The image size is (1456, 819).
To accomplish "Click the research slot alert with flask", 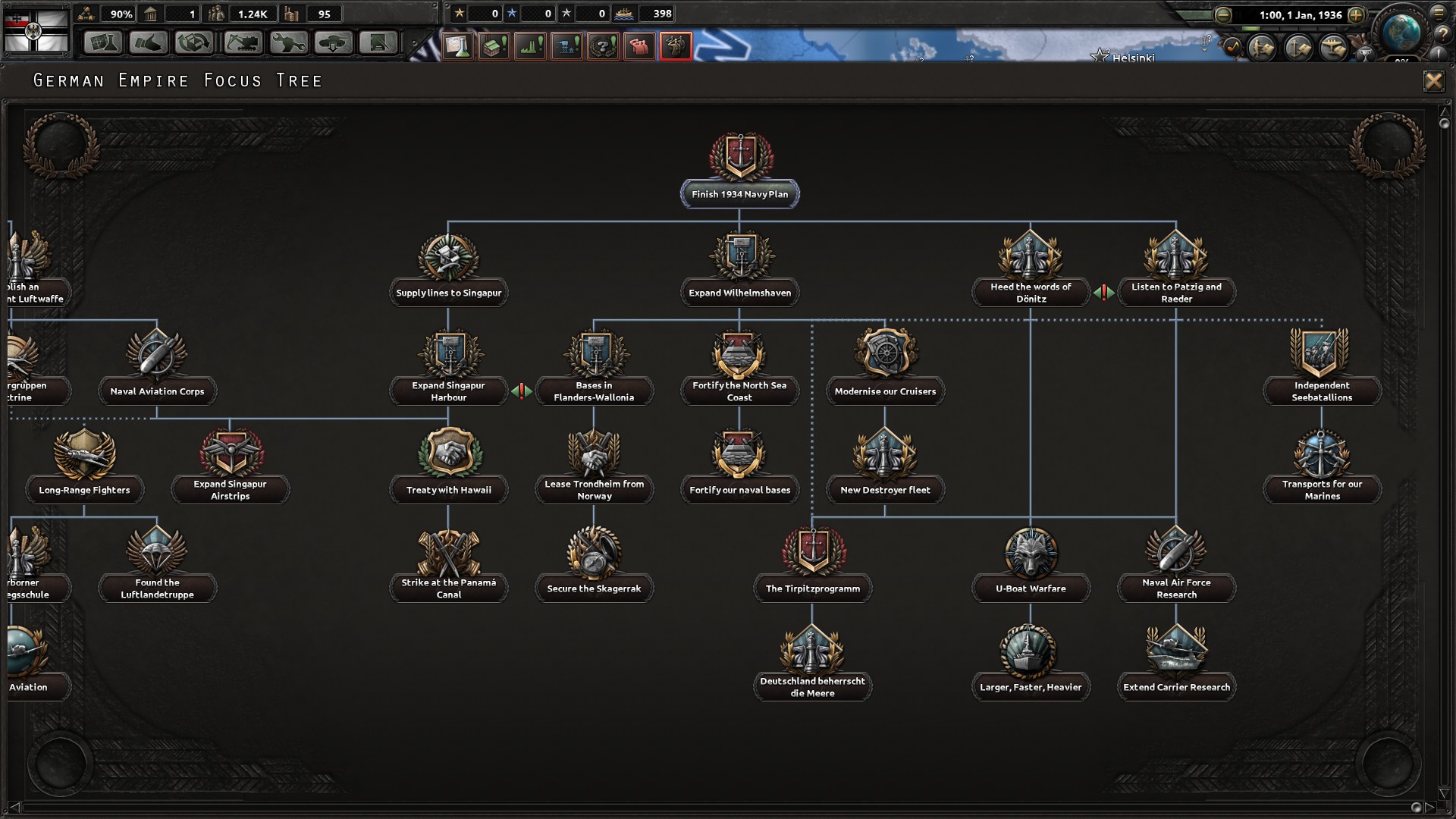I will 458,46.
